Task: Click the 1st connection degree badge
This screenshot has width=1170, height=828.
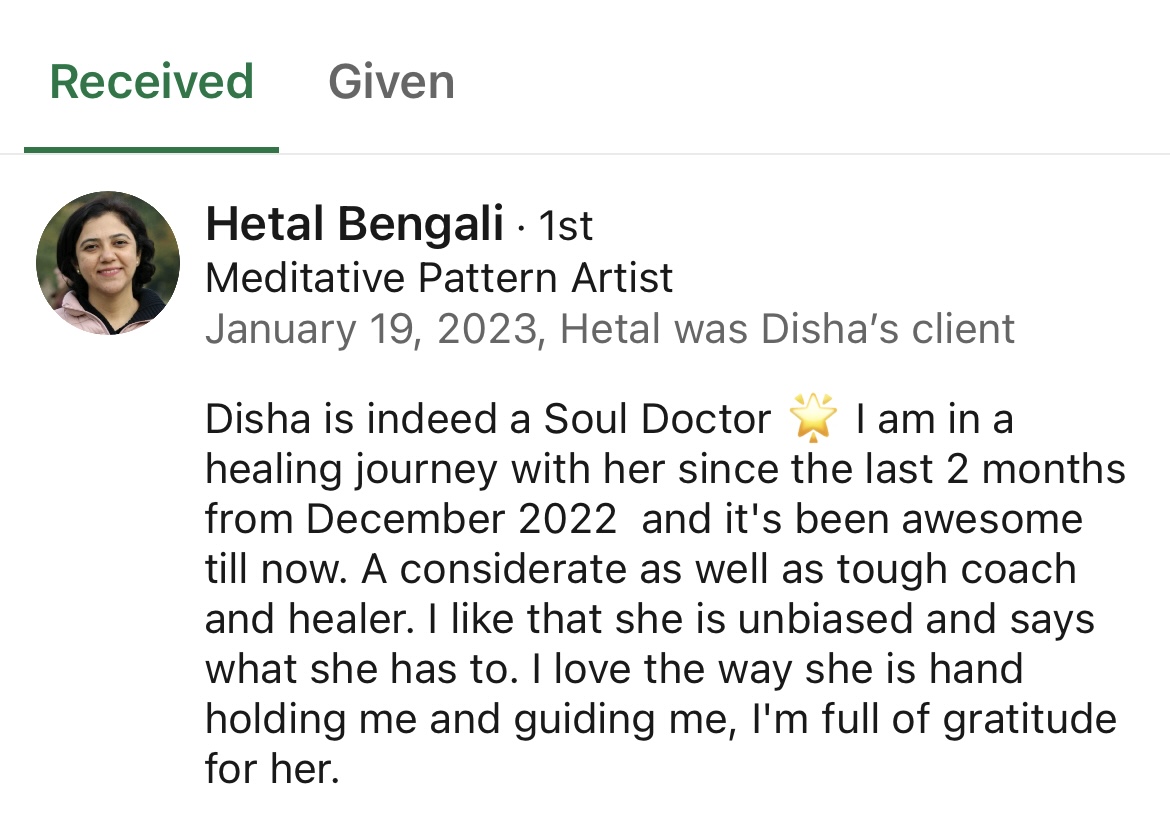Action: [x=566, y=228]
